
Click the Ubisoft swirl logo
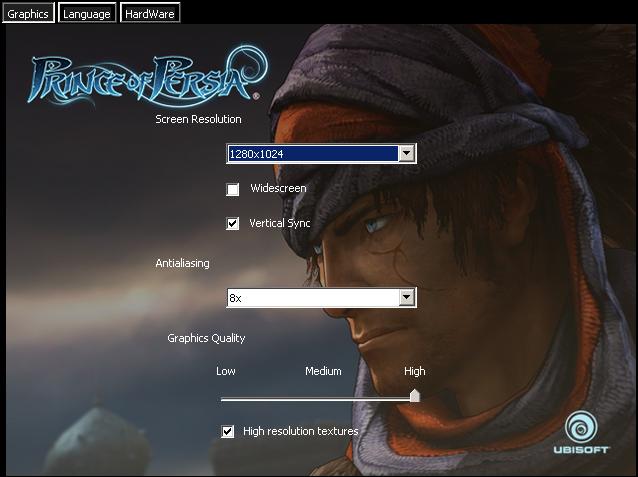click(580, 427)
